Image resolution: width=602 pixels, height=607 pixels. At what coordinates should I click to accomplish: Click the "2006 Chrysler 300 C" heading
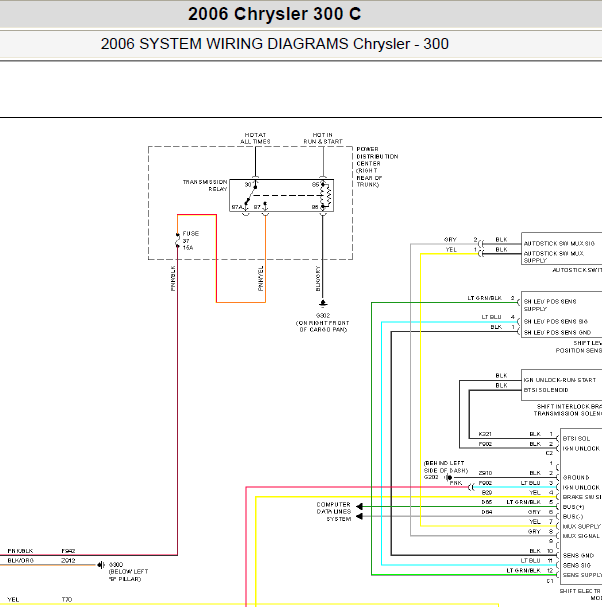point(274,14)
